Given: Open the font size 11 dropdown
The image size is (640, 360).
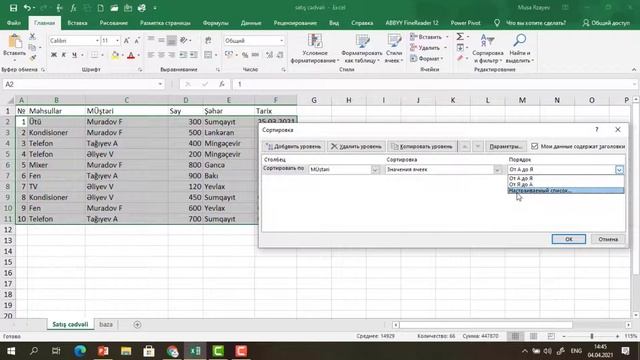Looking at the screenshot, I should click(118, 40).
